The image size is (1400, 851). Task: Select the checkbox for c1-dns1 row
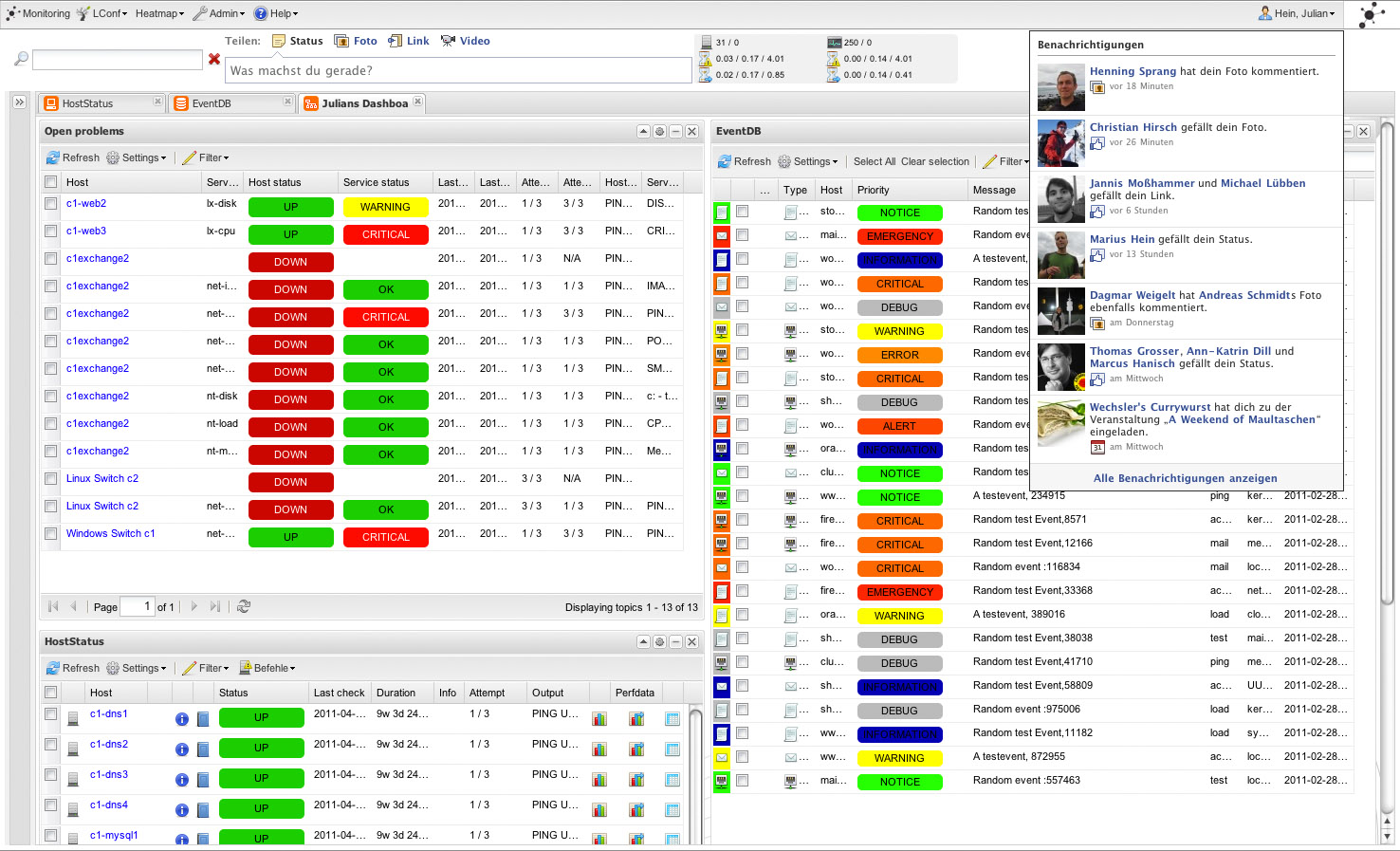click(51, 714)
